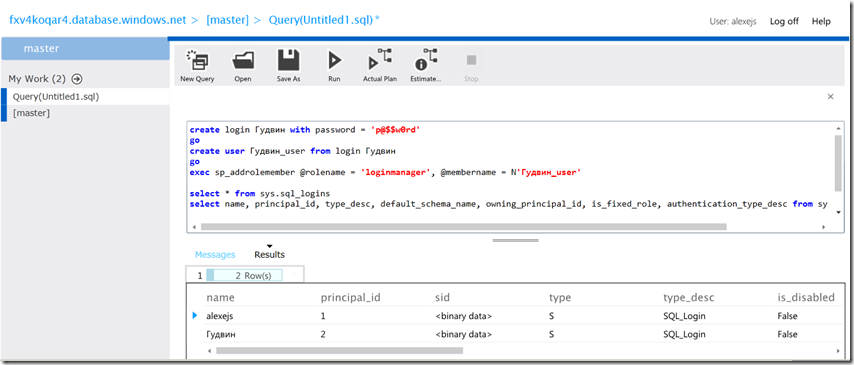Click the principal_id column header
The width and height of the screenshot is (854, 365).
(350, 297)
